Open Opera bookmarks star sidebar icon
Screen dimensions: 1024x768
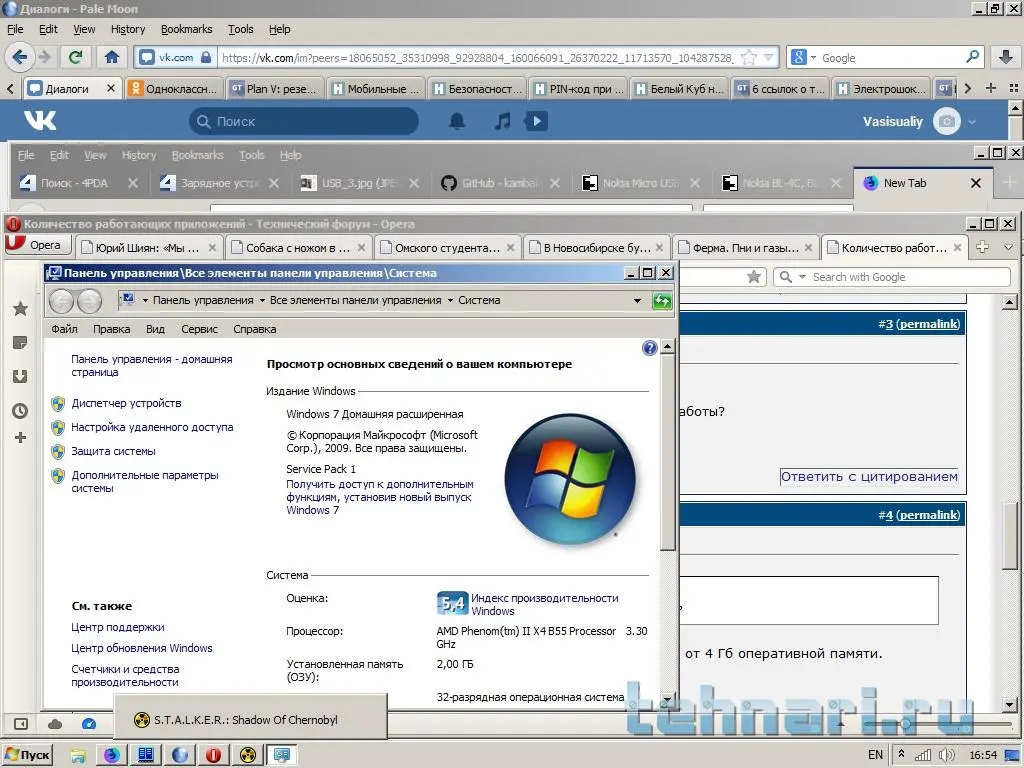point(21,308)
